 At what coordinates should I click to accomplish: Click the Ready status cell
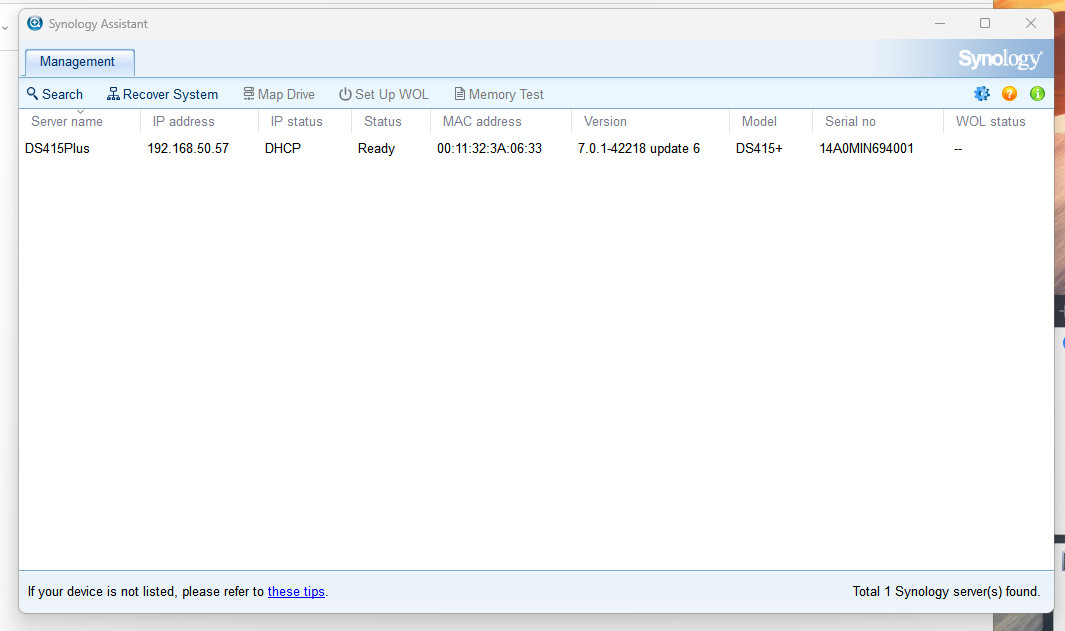tap(376, 148)
